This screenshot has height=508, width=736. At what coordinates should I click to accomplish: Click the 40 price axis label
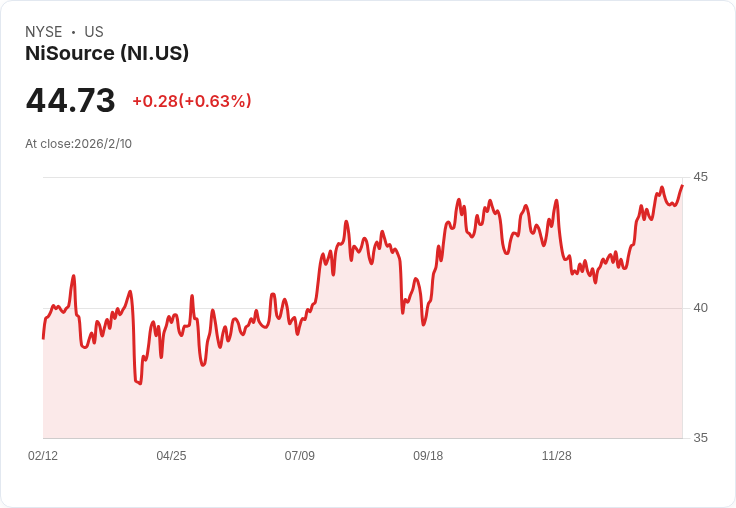tap(700, 307)
